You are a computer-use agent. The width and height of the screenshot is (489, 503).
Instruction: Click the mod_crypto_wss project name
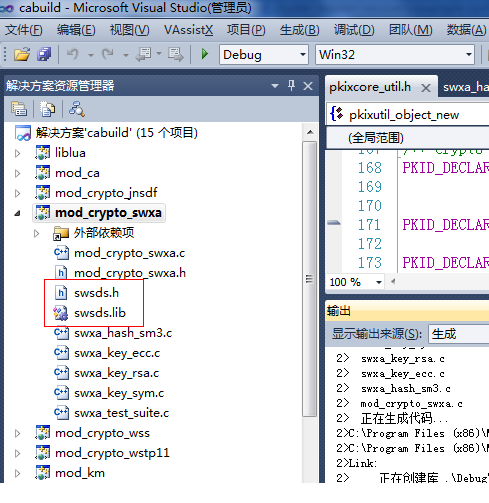(102, 433)
